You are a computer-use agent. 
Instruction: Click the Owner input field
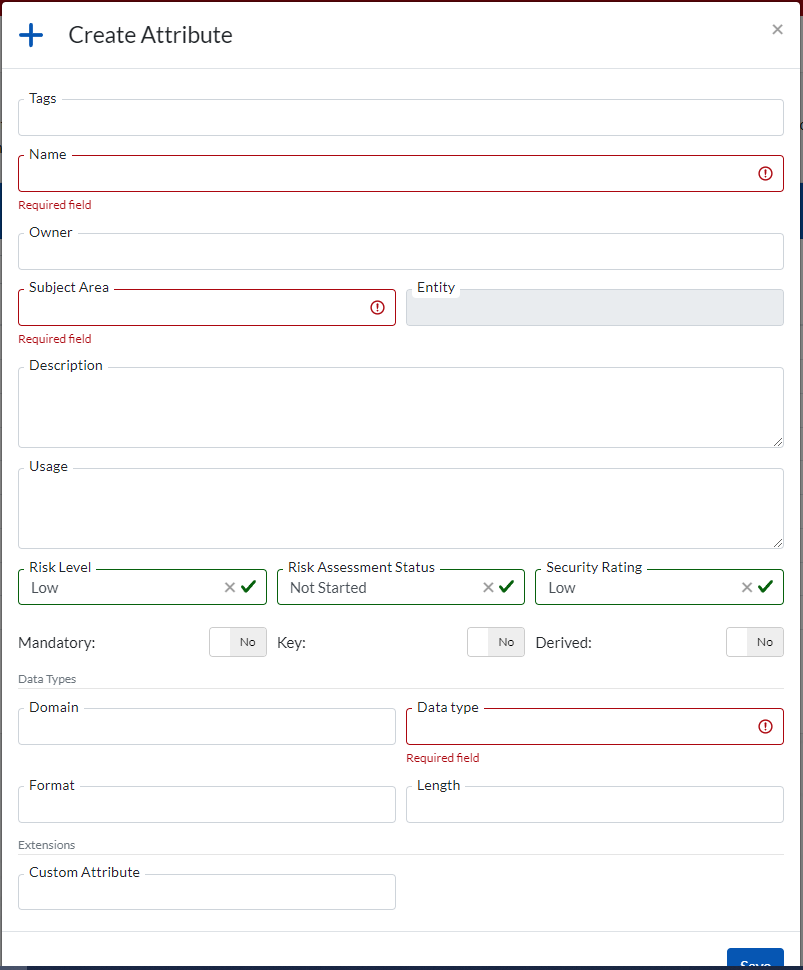(x=400, y=252)
